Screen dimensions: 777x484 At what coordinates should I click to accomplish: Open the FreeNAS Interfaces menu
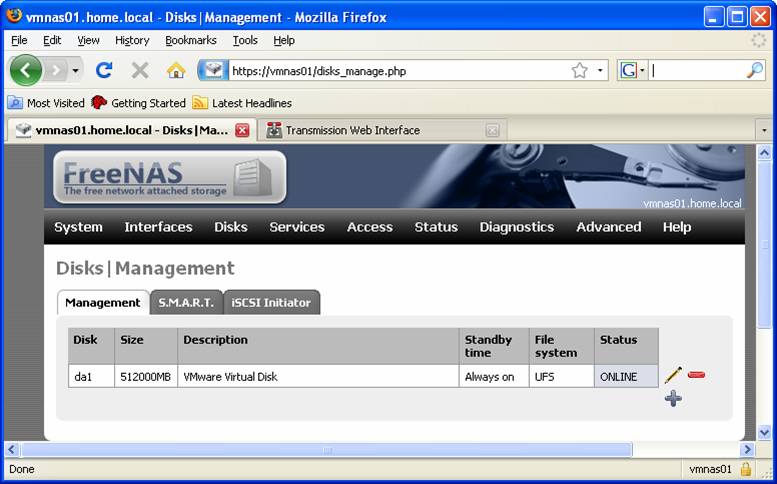pyautogui.click(x=159, y=227)
